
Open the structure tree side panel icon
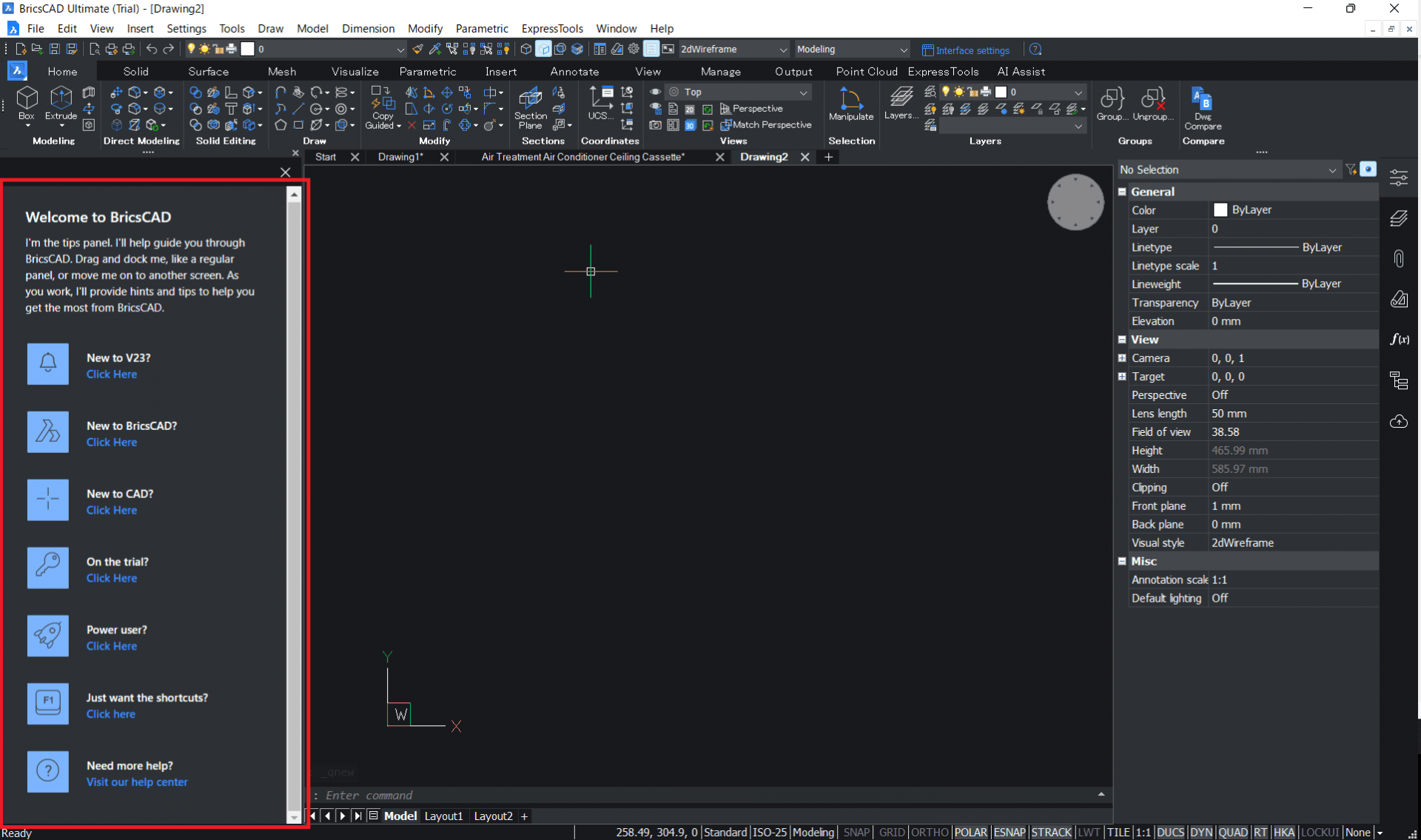coord(1399,380)
